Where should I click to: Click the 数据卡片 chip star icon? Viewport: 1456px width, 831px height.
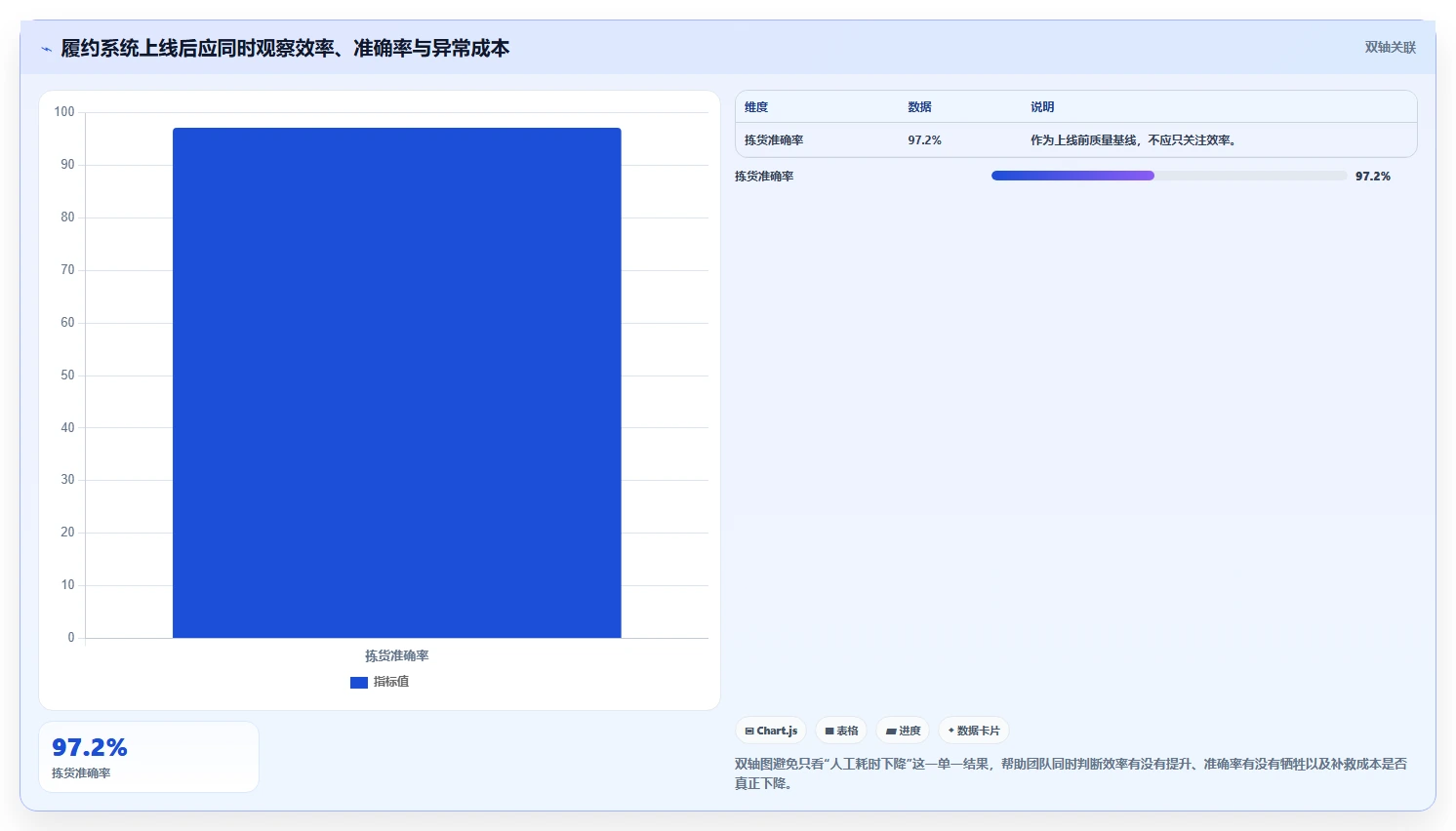tap(951, 730)
